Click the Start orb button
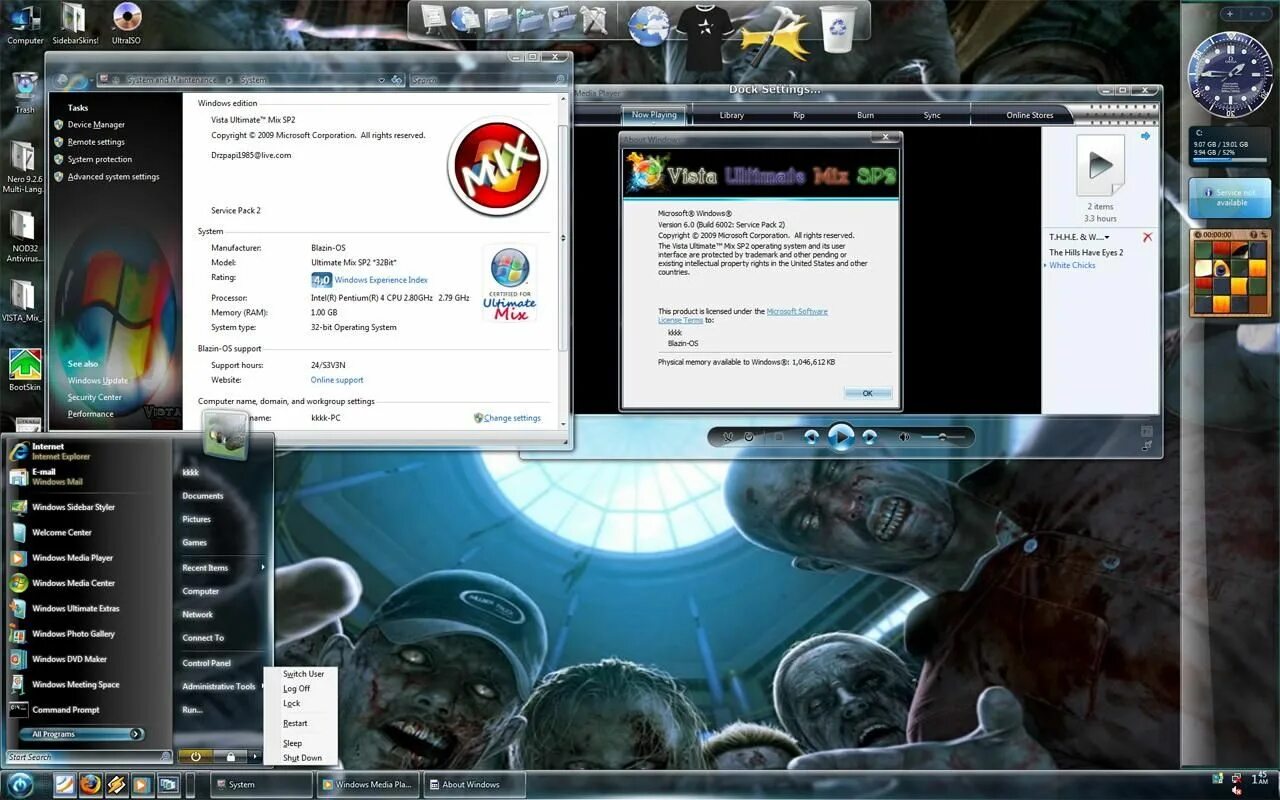The height and width of the screenshot is (800, 1280). pos(22,785)
